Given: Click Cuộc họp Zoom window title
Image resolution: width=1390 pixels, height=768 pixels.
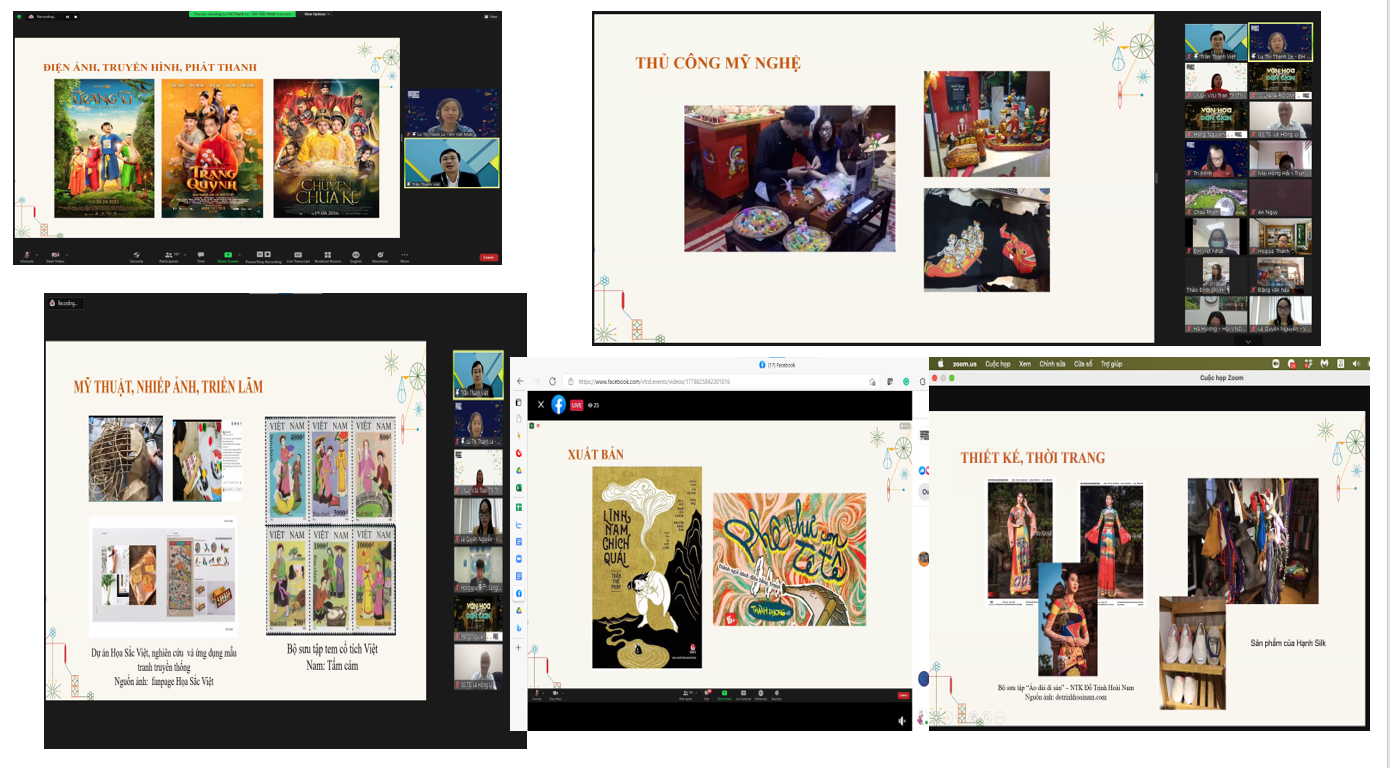Looking at the screenshot, I should pos(1222,378).
